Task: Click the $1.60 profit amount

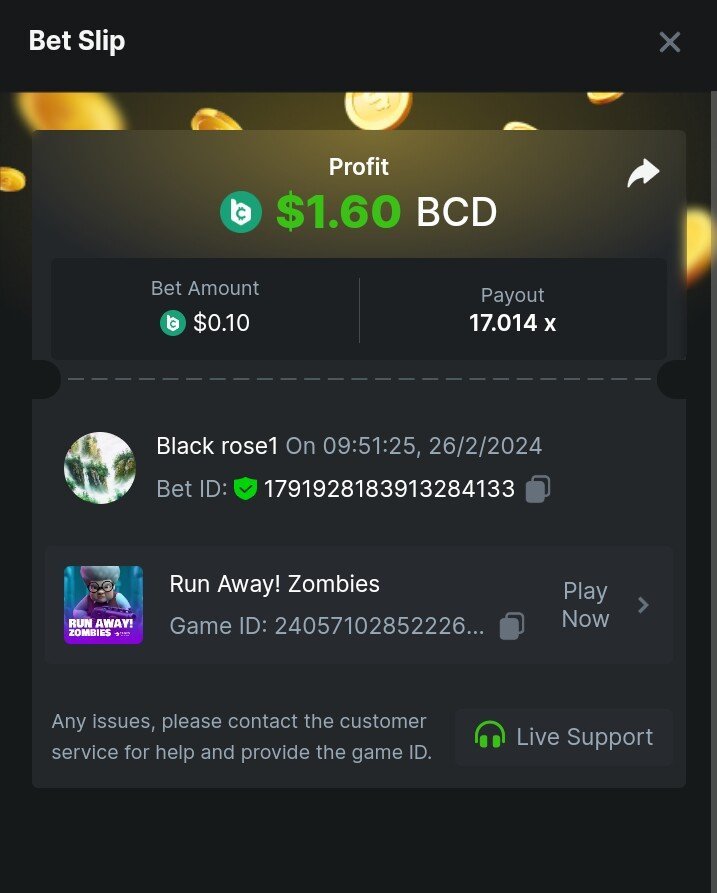Action: click(338, 212)
